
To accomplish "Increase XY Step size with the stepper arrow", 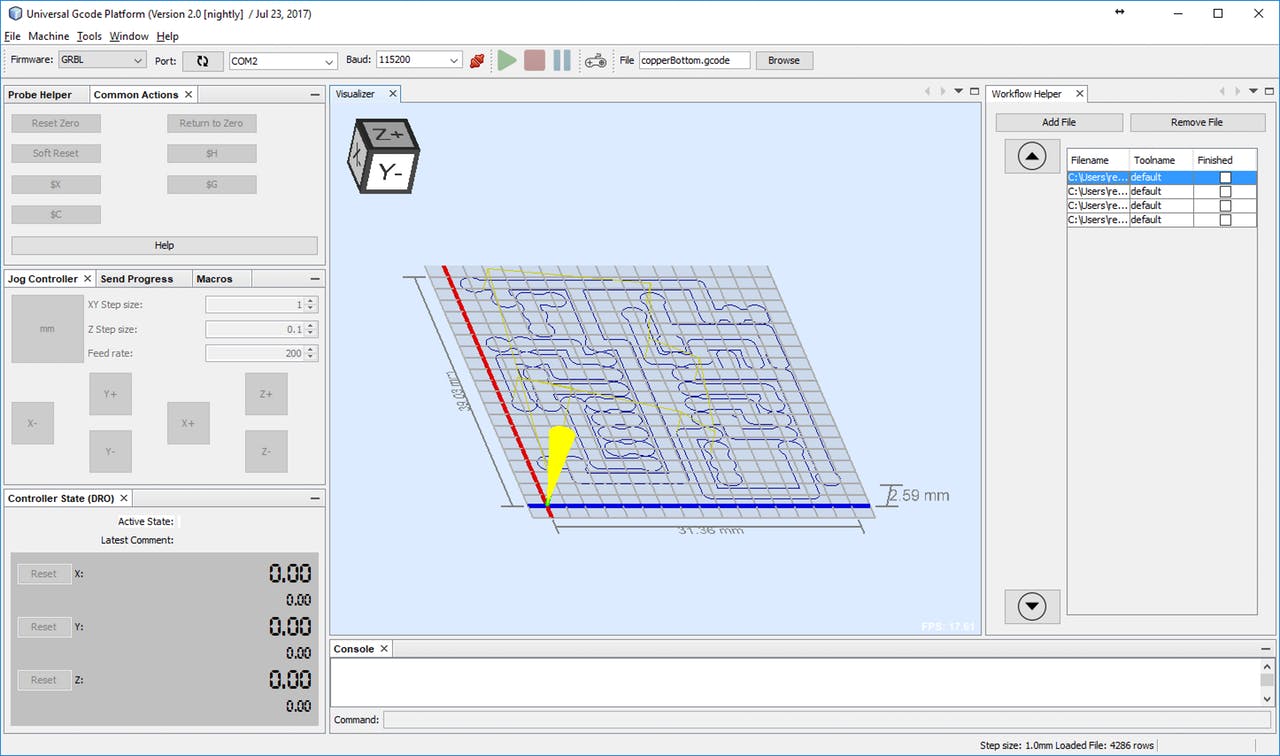I will point(312,300).
